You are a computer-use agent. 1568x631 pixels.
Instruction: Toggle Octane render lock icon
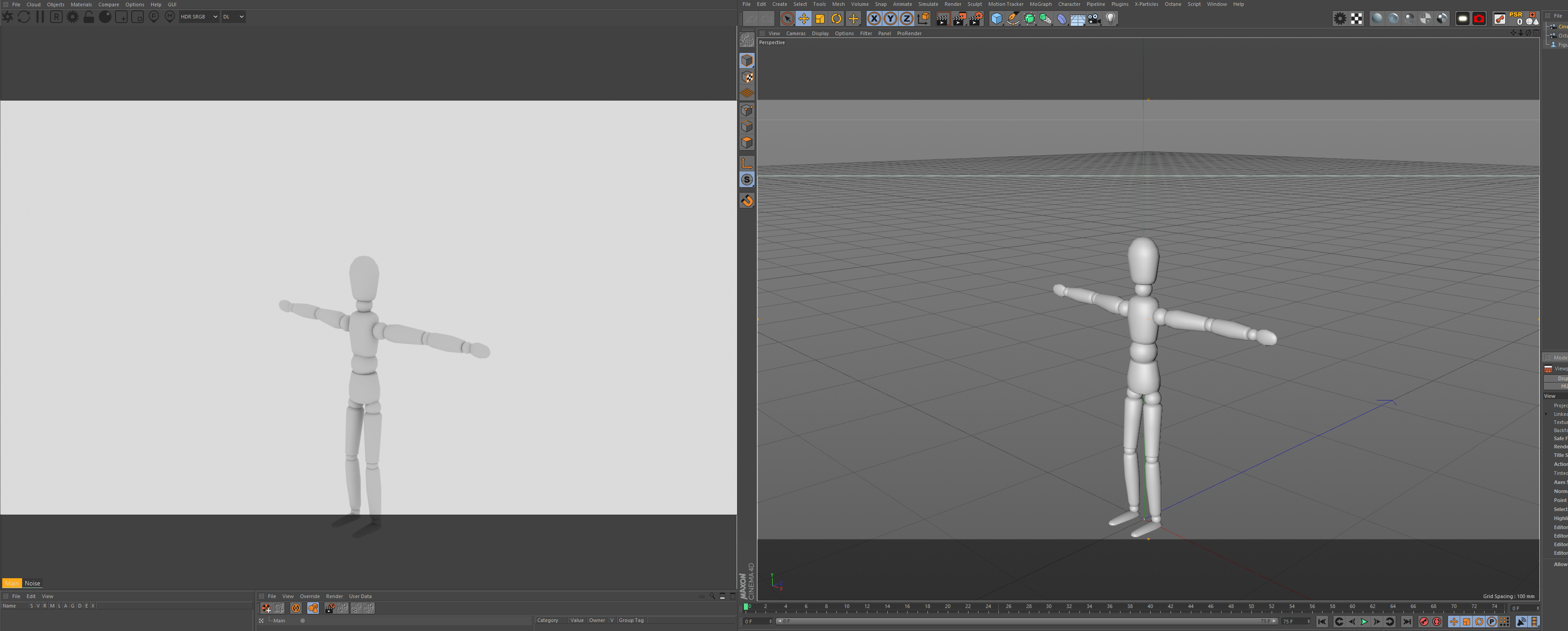click(x=89, y=17)
